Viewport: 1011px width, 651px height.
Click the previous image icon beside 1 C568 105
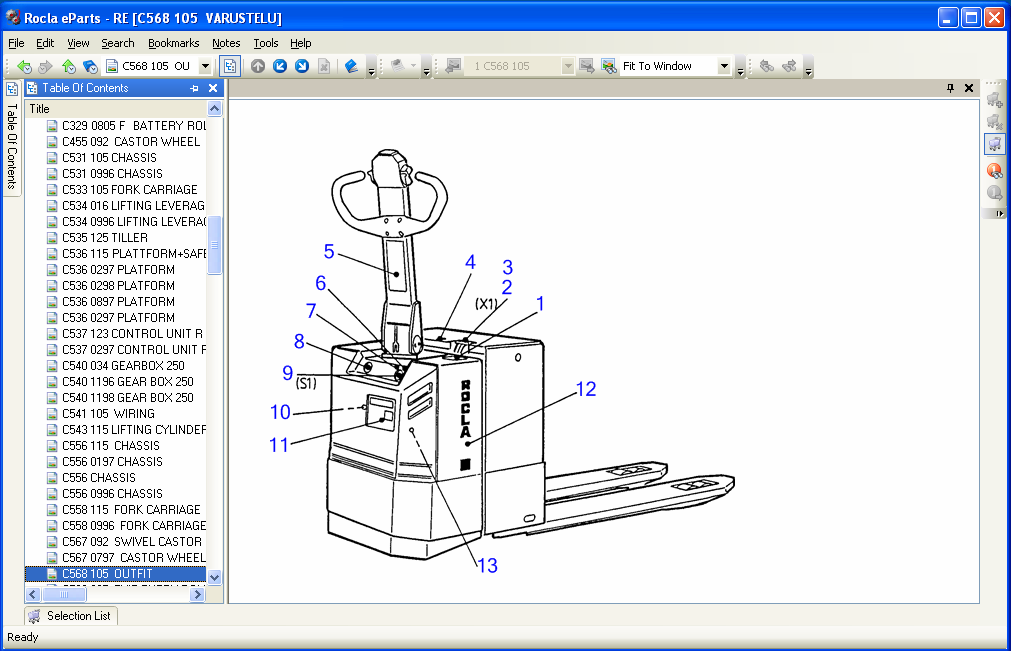[x=454, y=66]
